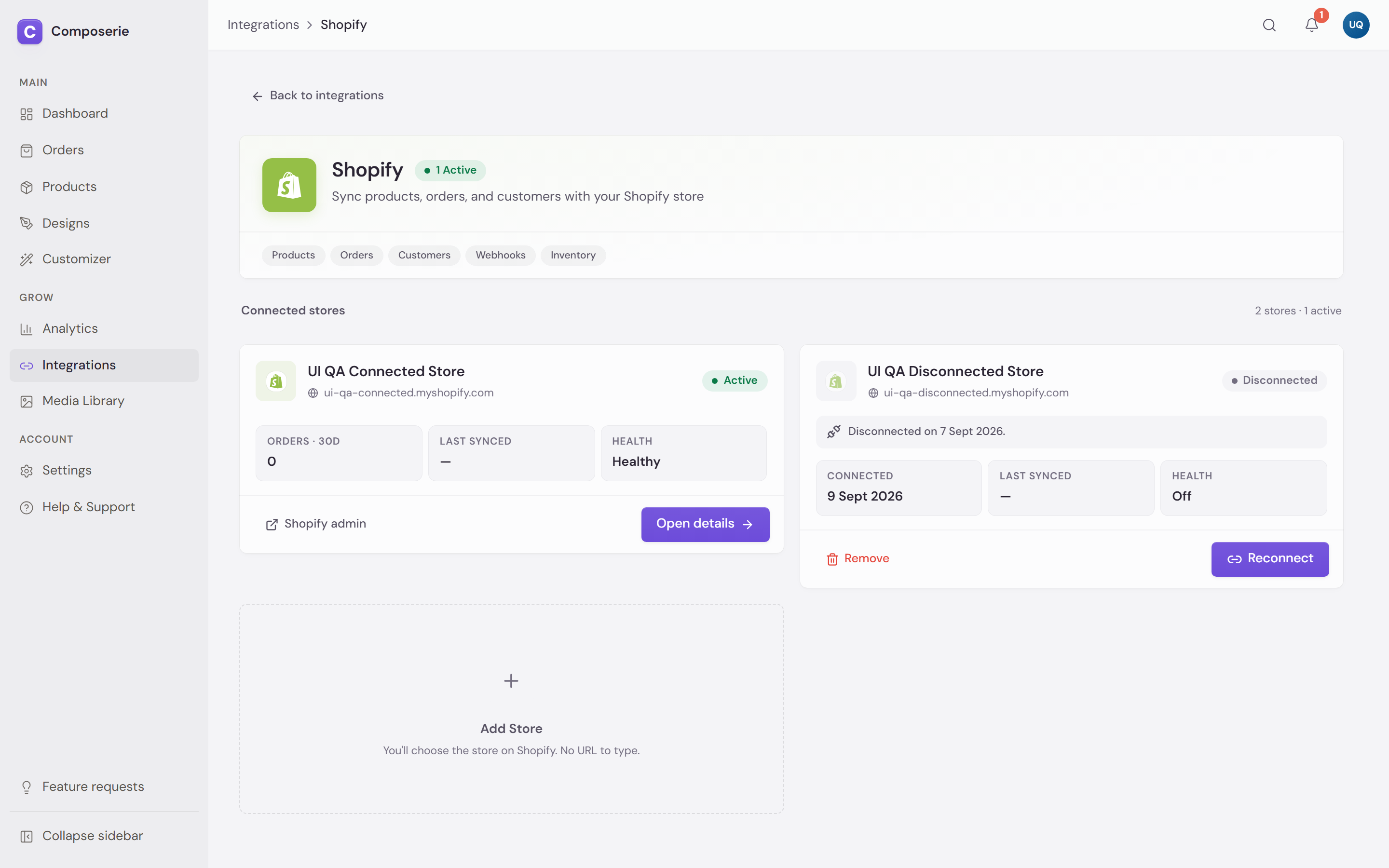
Task: Open the notifications bell
Action: point(1311,25)
